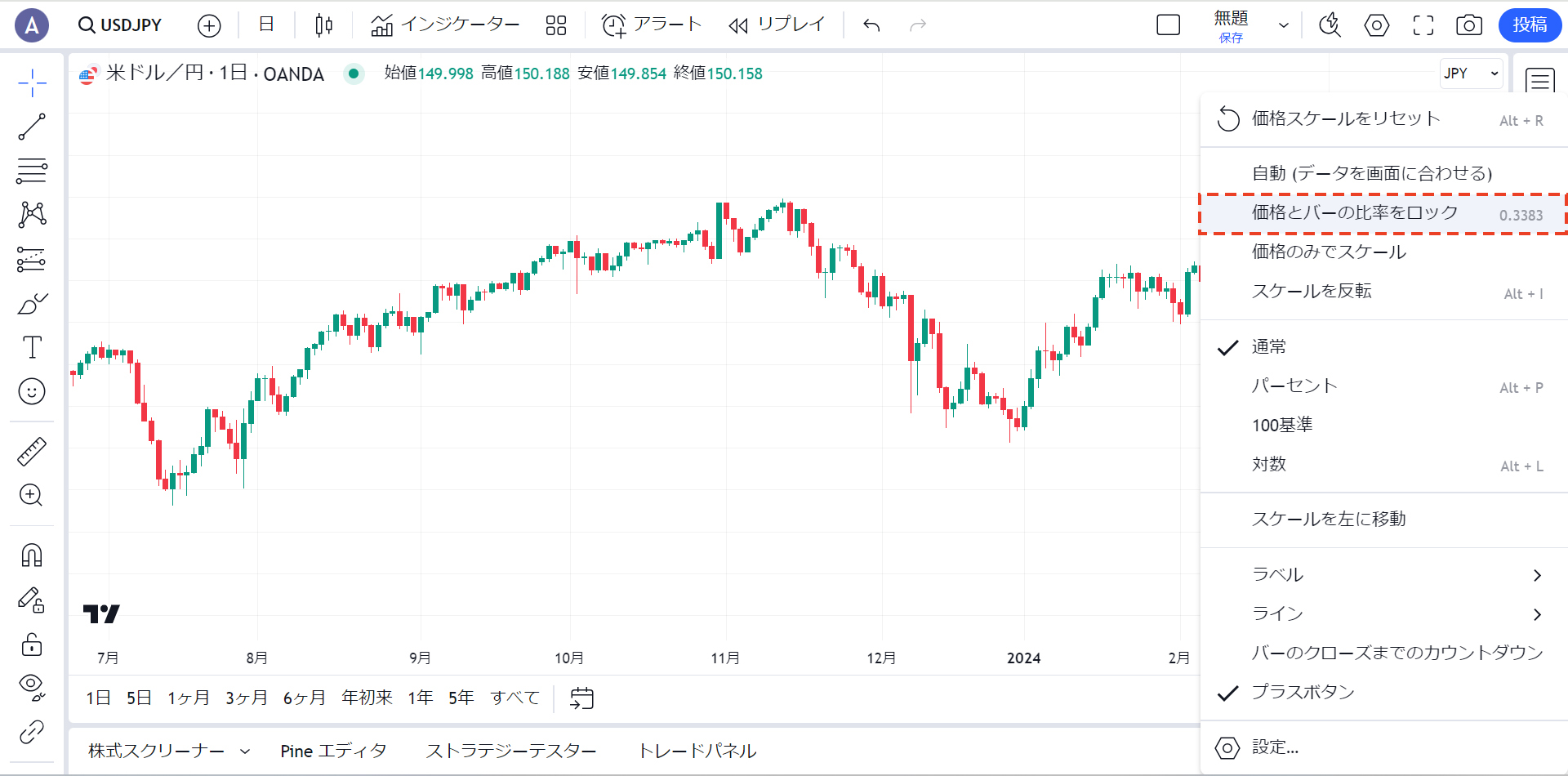This screenshot has height=776, width=1568.
Task: Select the crosshair cursor tool
Action: 32,83
